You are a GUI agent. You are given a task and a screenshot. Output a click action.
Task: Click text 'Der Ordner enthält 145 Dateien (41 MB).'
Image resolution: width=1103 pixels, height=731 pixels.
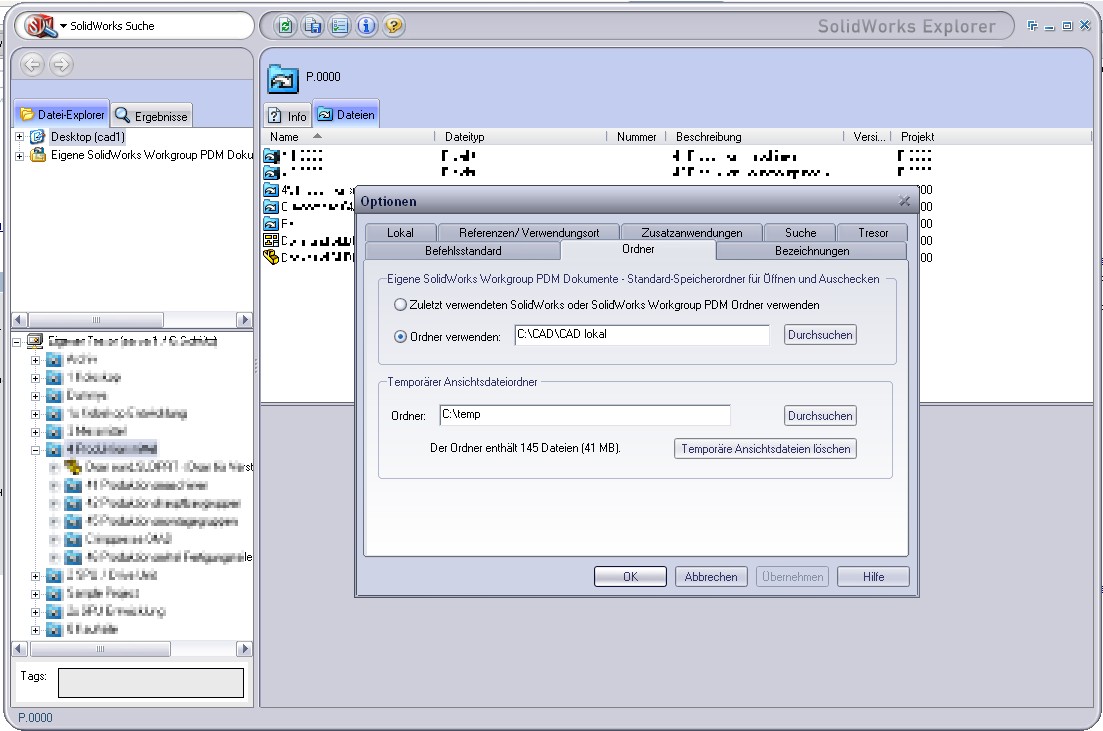[525, 448]
